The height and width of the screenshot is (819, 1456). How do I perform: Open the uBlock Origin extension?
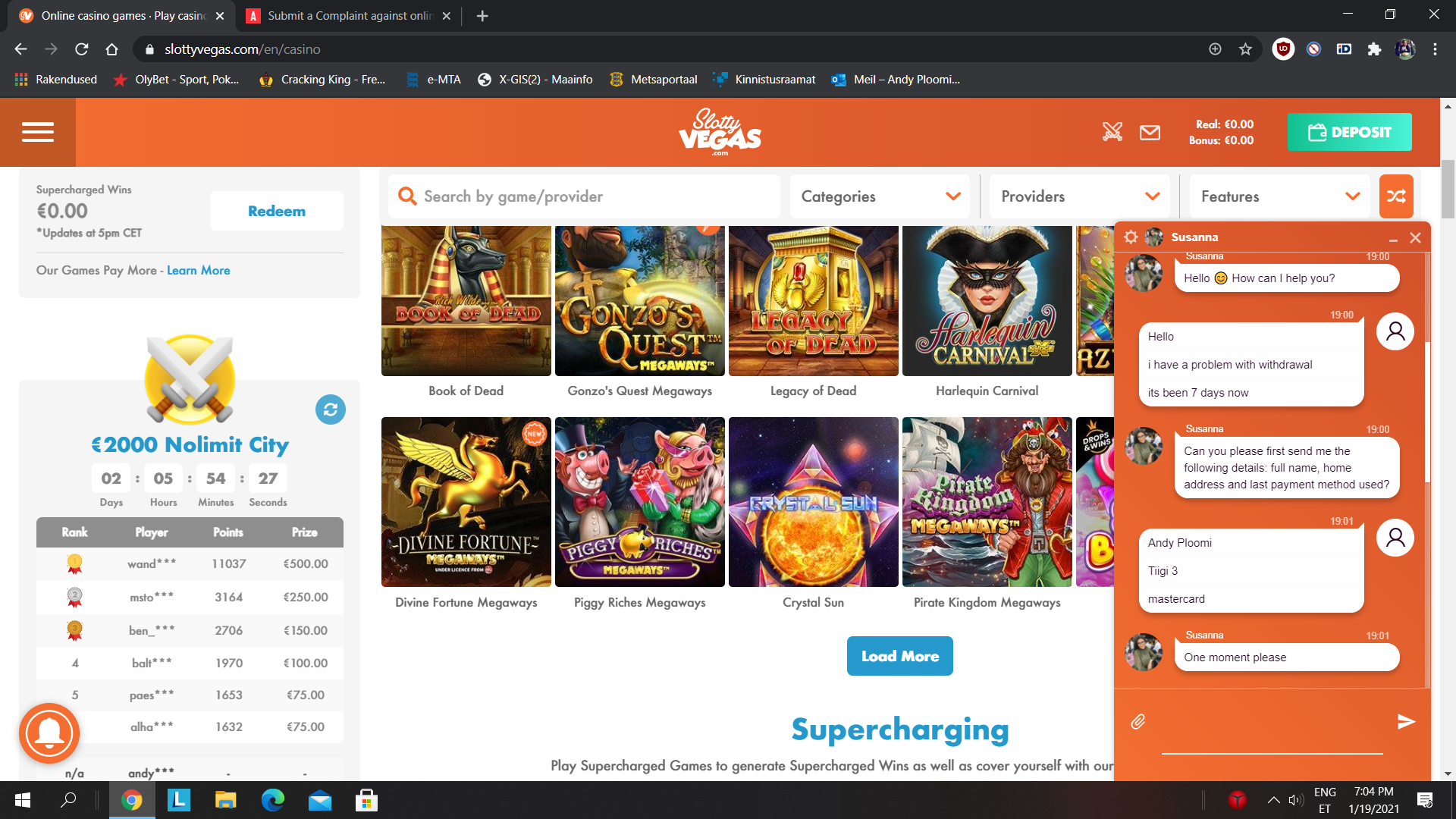1283,49
